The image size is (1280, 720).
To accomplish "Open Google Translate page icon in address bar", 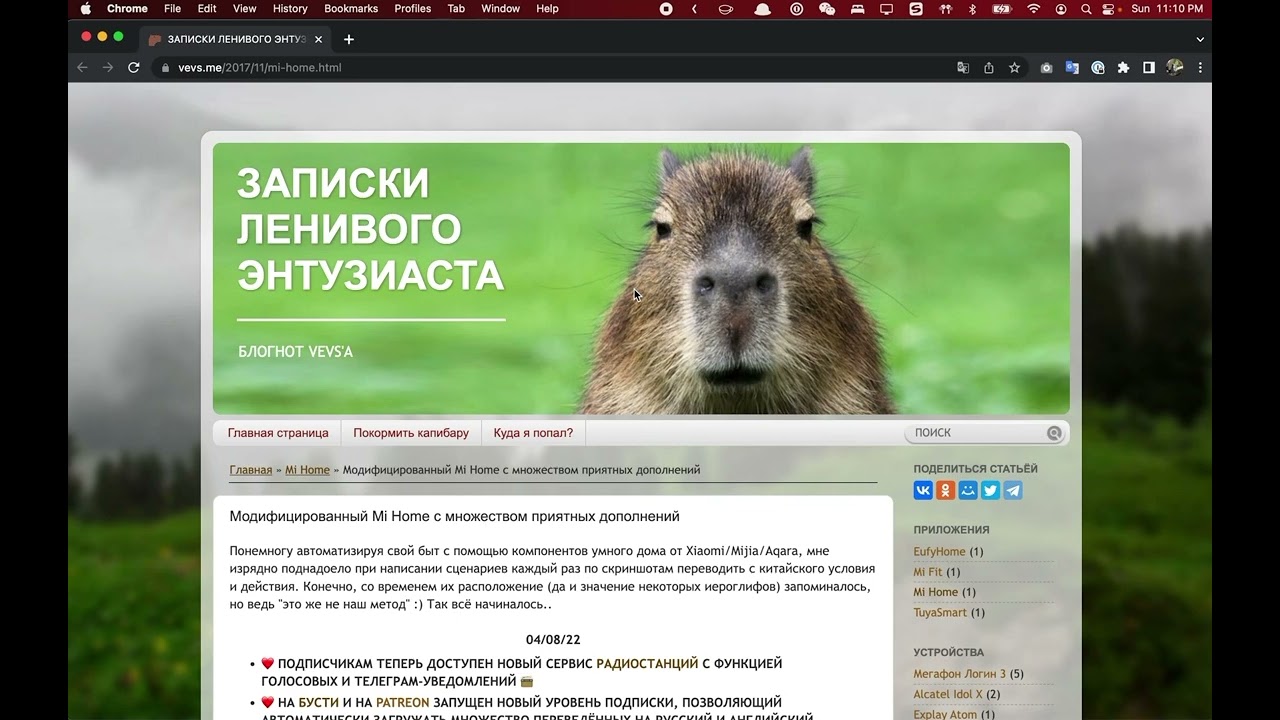I will (963, 67).
